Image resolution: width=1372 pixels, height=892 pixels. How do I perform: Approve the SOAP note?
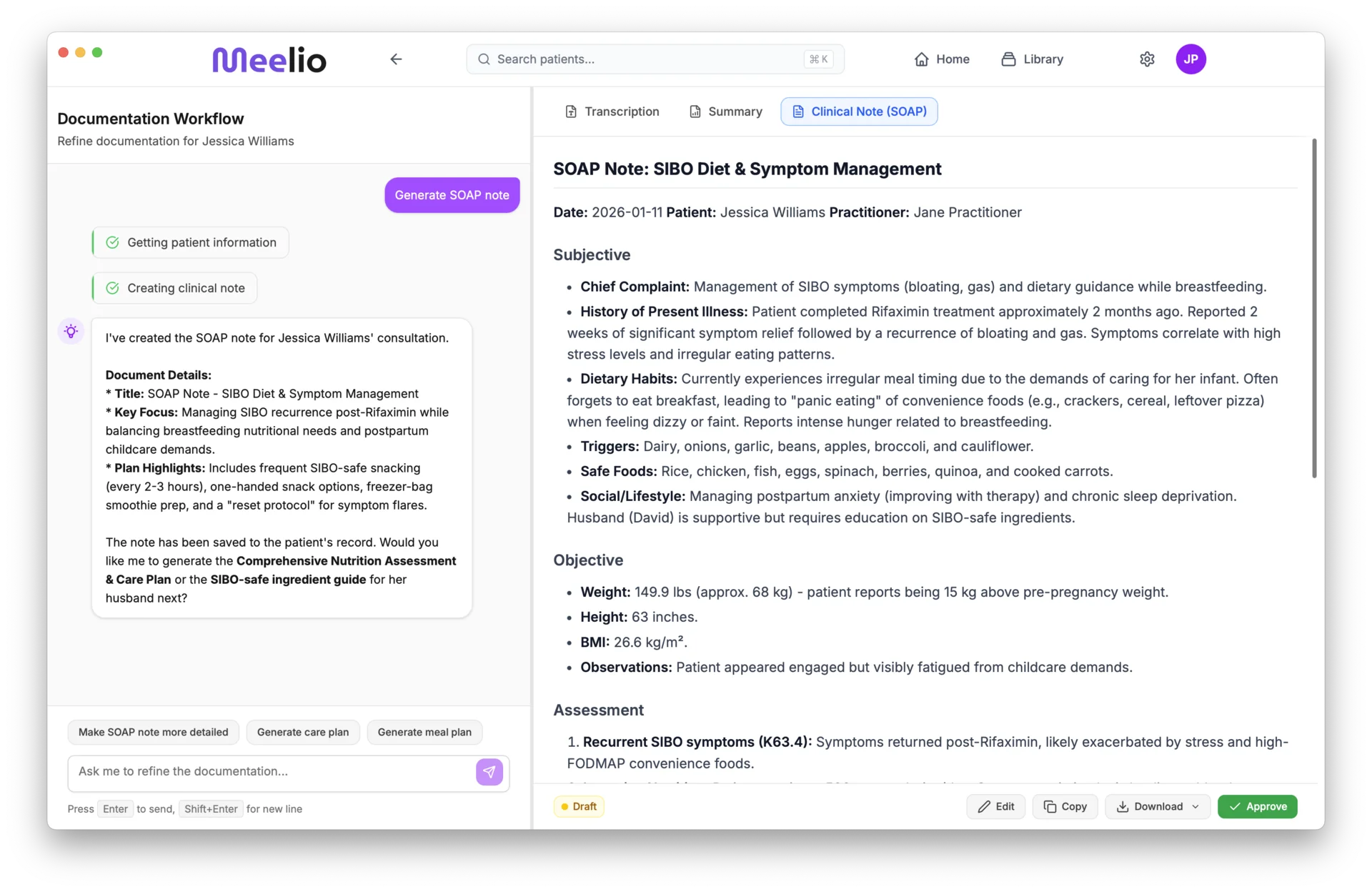(1257, 806)
